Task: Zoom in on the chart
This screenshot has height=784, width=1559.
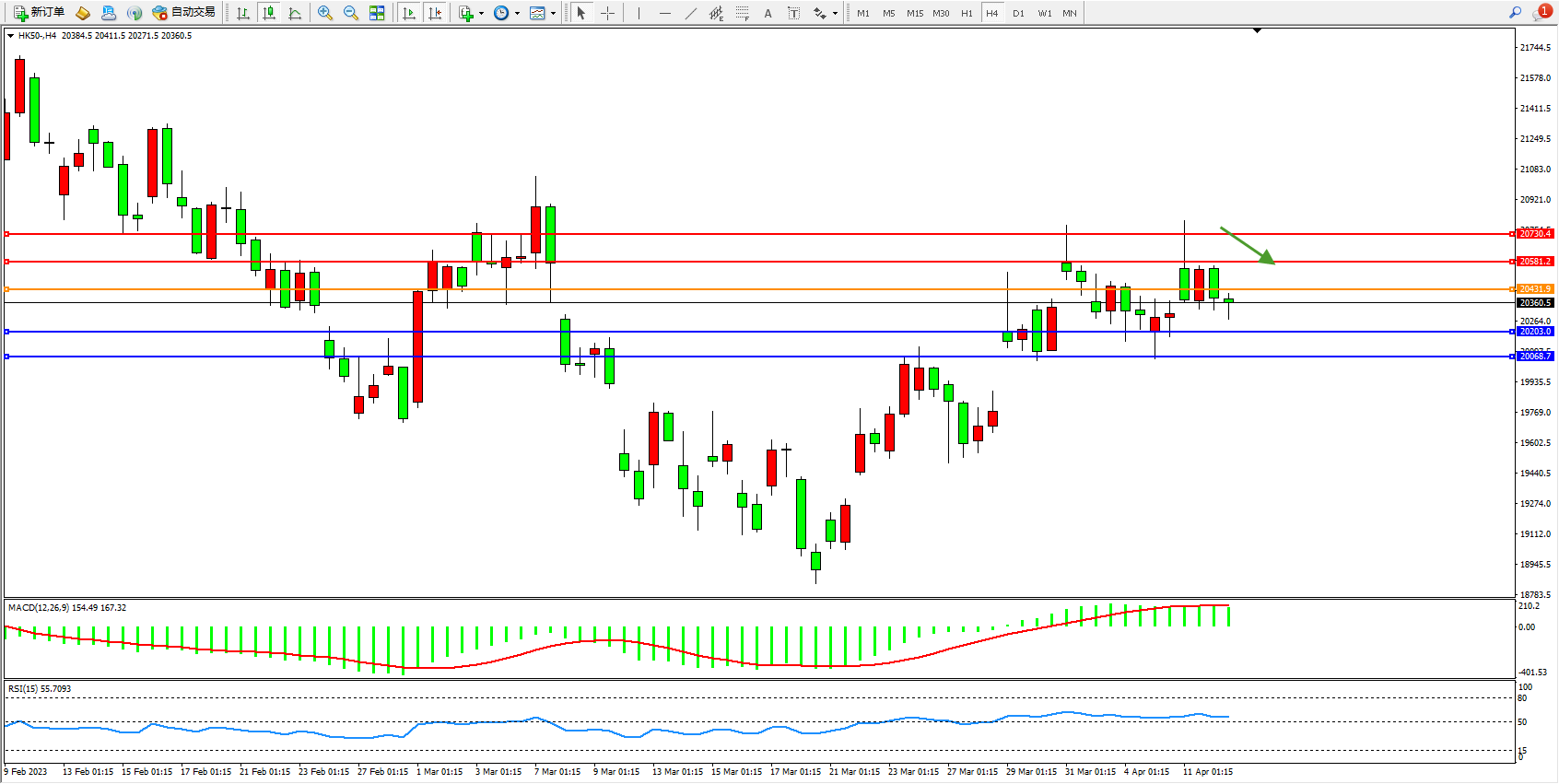Action: [x=324, y=13]
